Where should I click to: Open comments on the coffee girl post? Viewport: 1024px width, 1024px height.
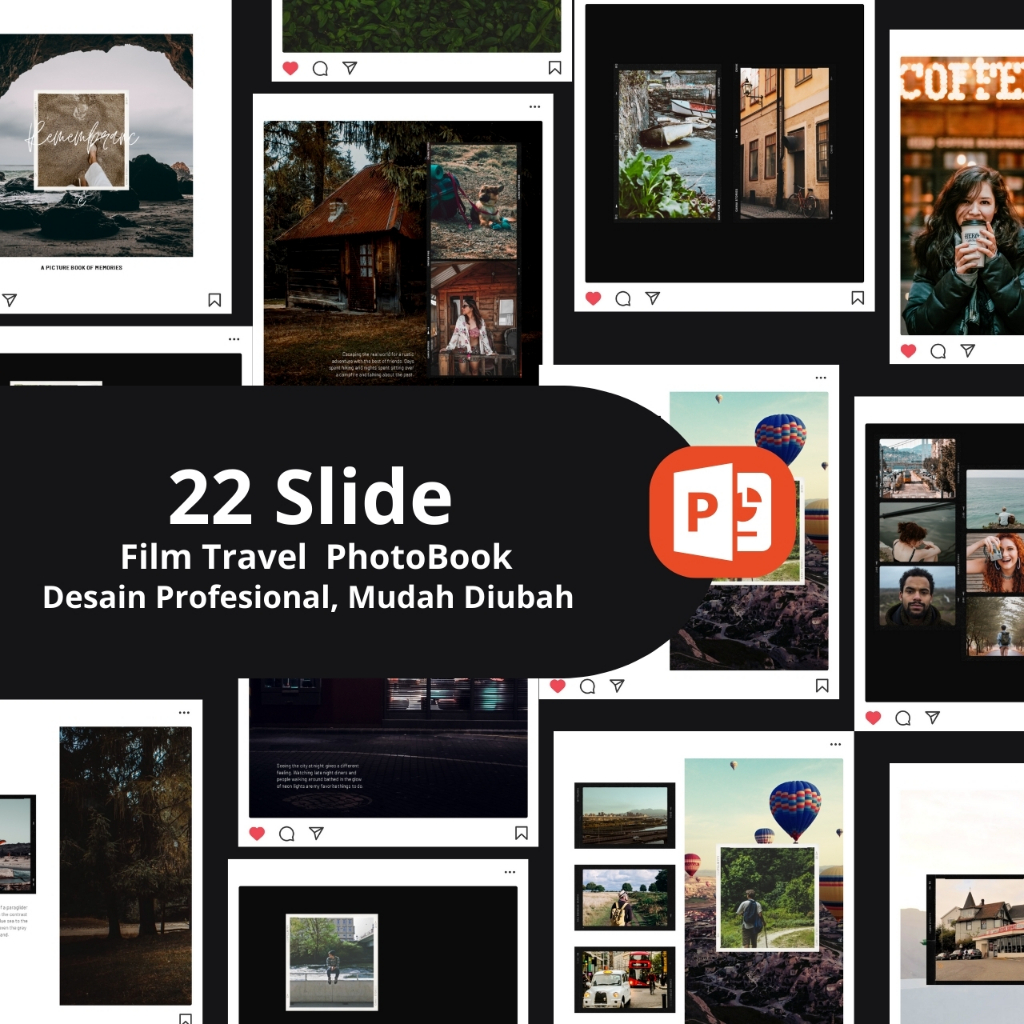click(x=938, y=351)
